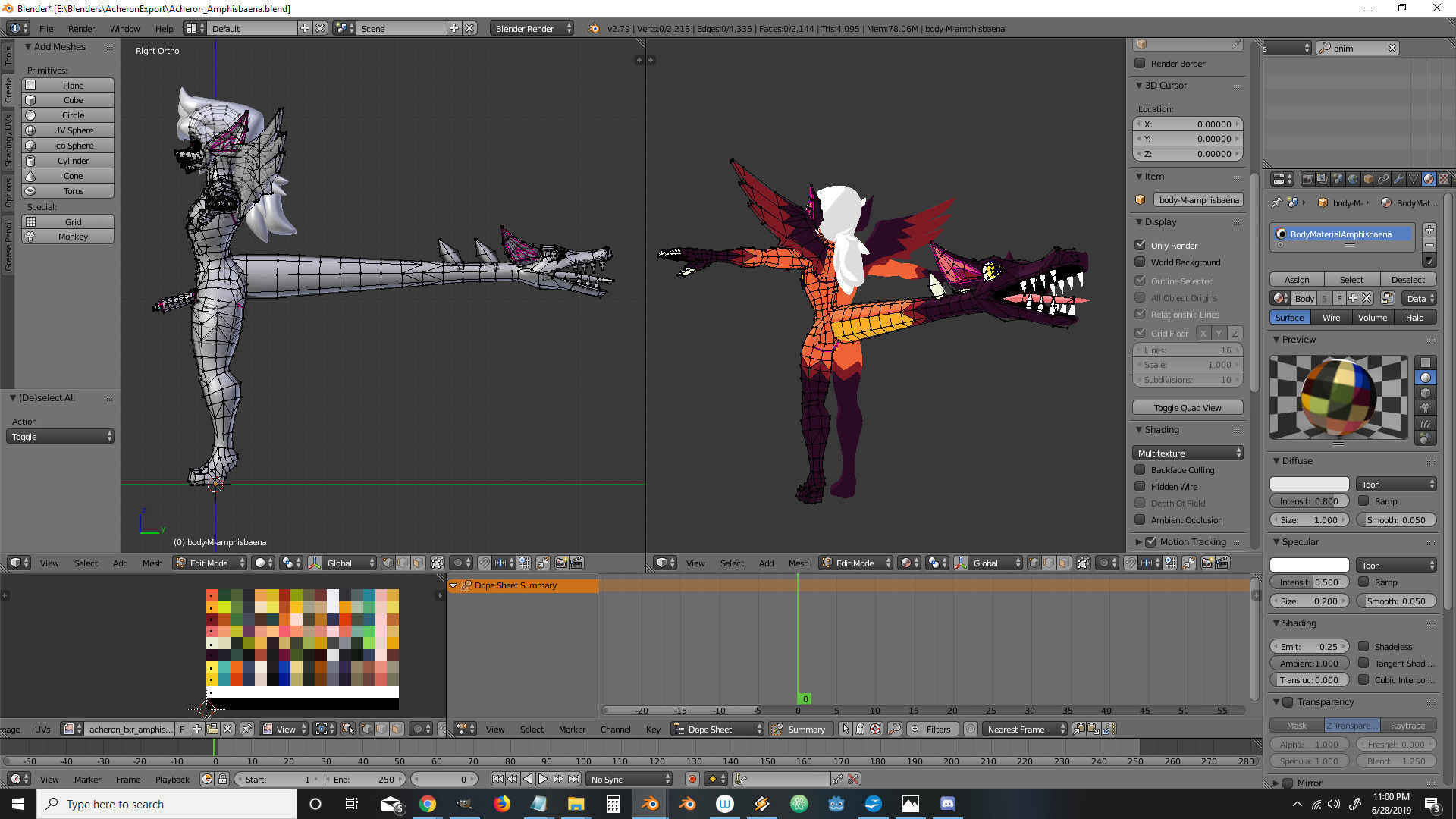Open the Modifiers tab (wrench icon)

[x=1398, y=179]
